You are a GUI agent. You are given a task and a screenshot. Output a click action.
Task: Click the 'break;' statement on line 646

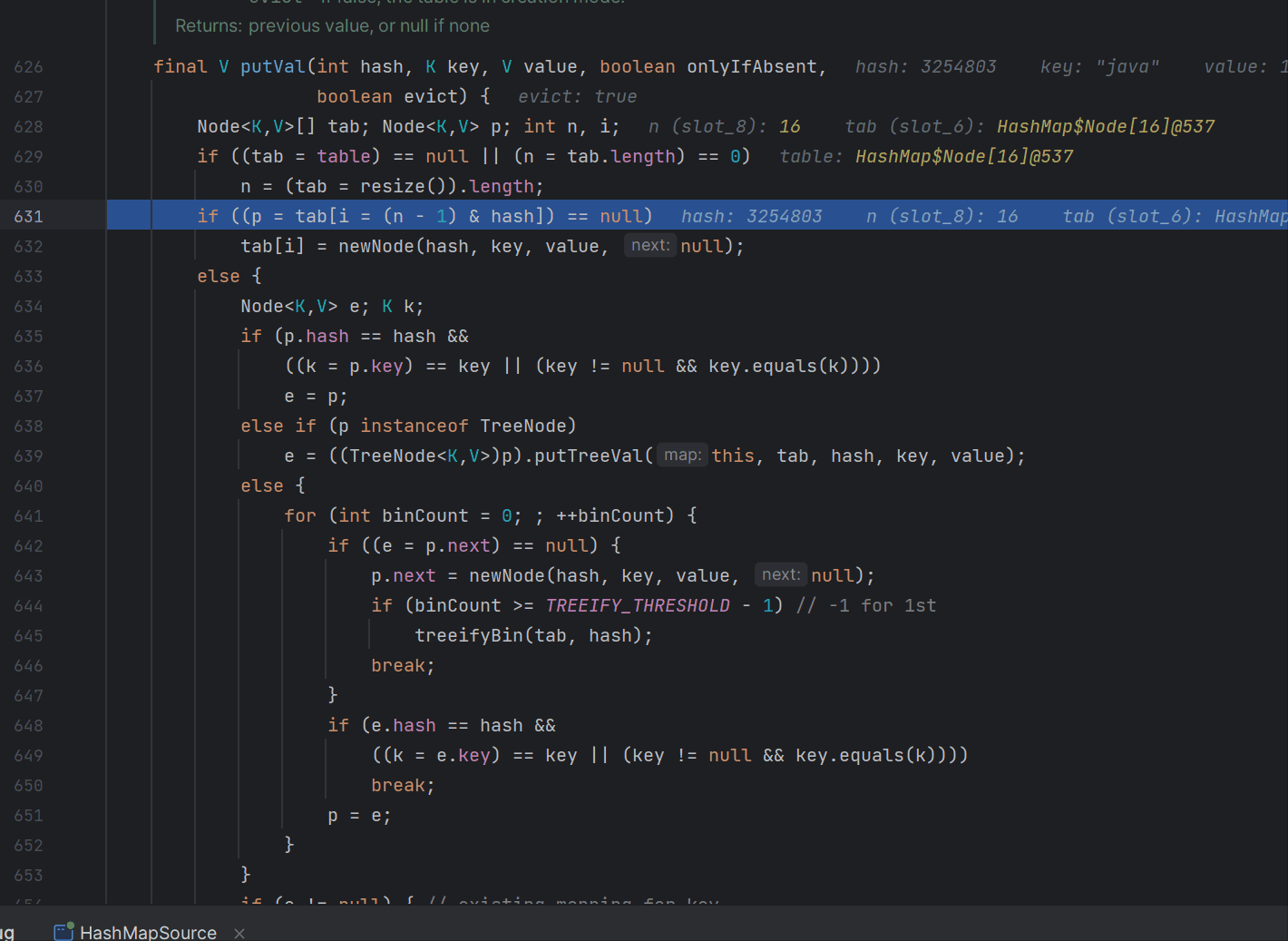point(403,665)
